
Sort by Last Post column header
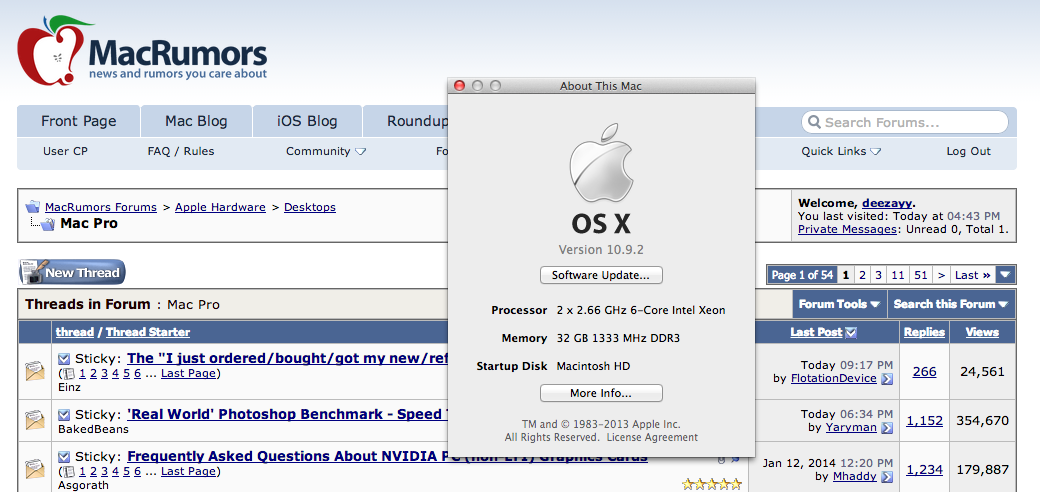pos(816,332)
